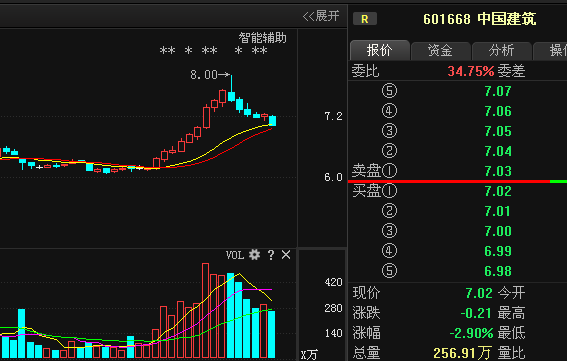Viewport: 567px width, 361px height.
Task: Select buy level 5 circled number
Action: (389, 271)
